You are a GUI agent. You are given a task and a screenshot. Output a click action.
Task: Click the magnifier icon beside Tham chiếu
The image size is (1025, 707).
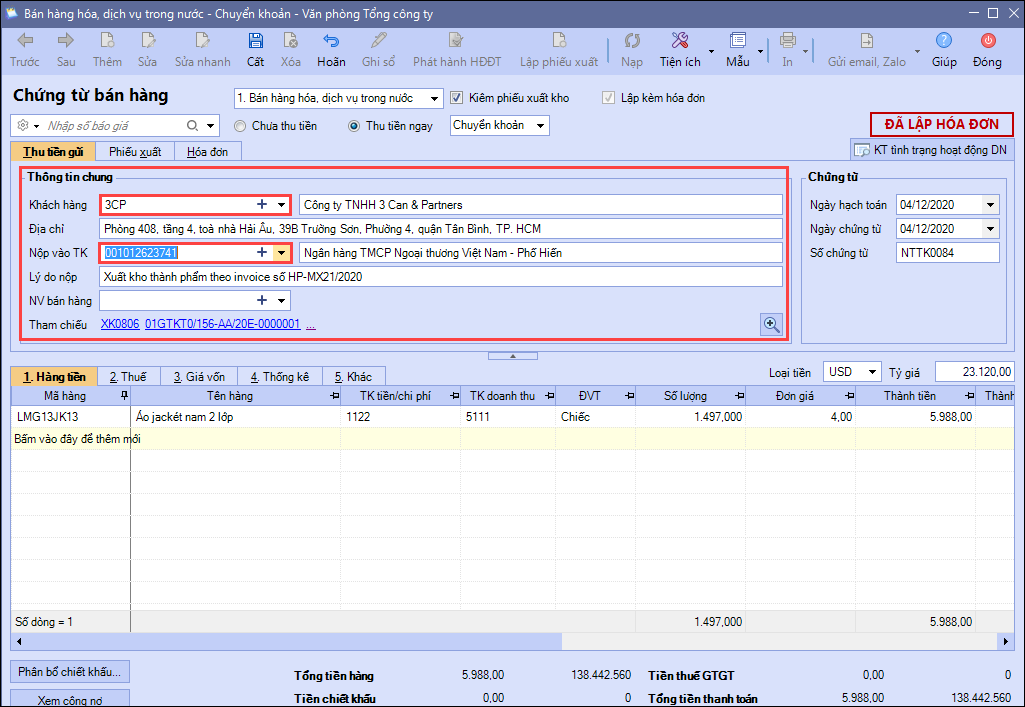tap(770, 324)
